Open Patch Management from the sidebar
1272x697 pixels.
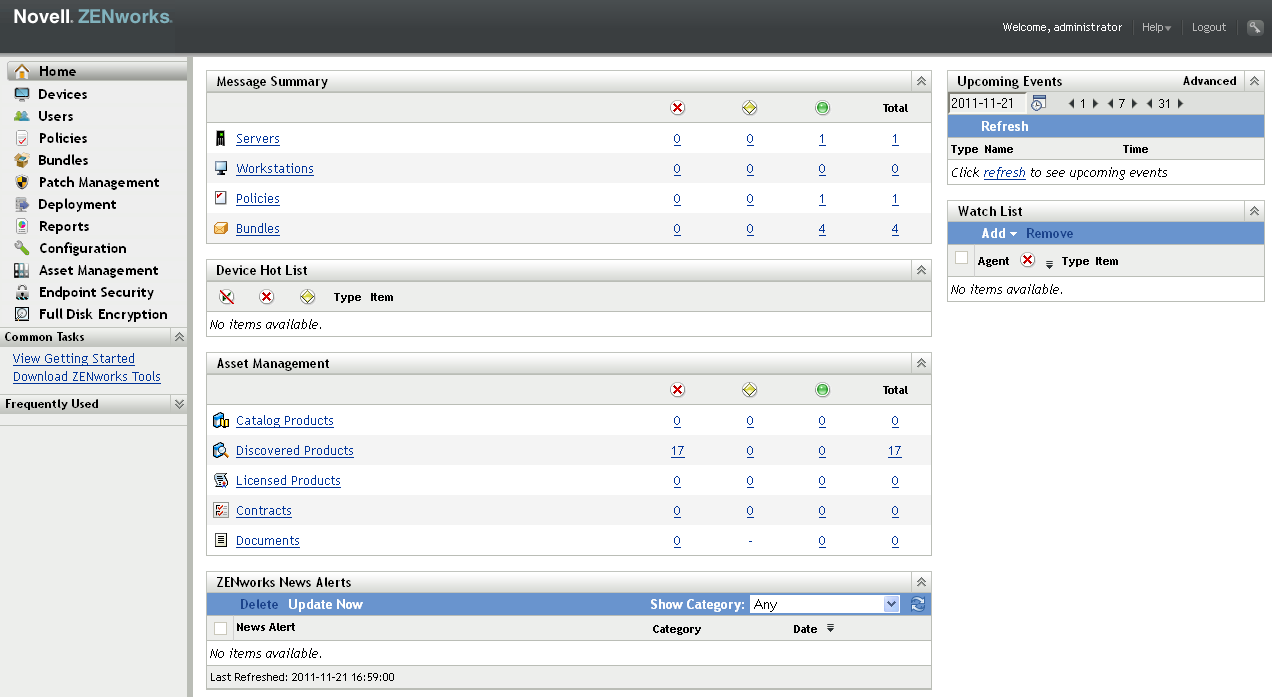(22, 182)
